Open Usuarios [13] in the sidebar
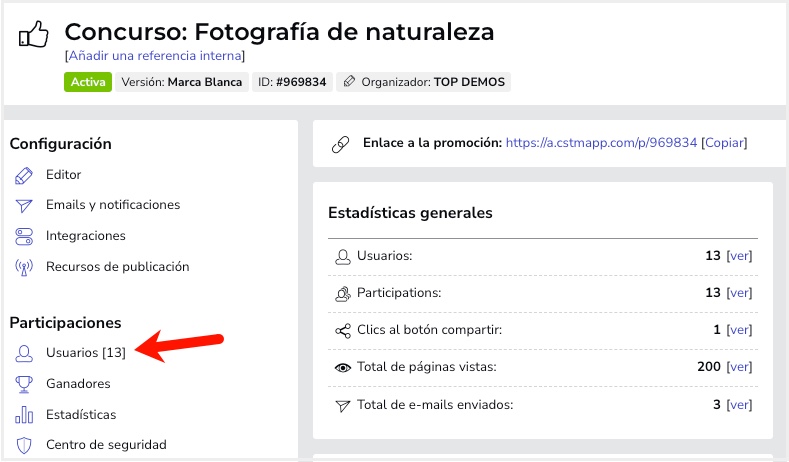 pyautogui.click(x=85, y=353)
